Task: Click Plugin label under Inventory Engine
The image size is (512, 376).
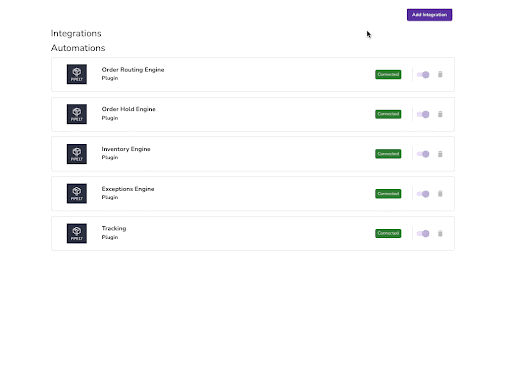Action: coord(110,158)
